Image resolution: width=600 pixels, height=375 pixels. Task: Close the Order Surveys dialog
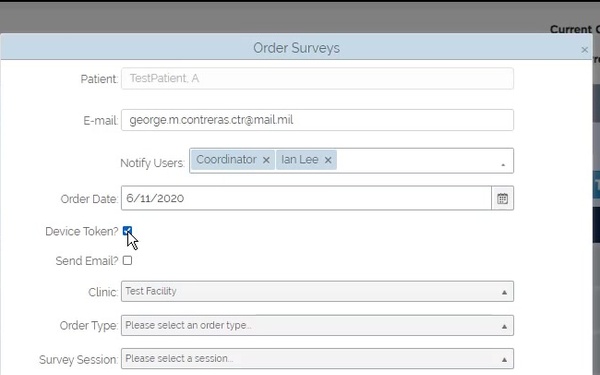(x=584, y=50)
